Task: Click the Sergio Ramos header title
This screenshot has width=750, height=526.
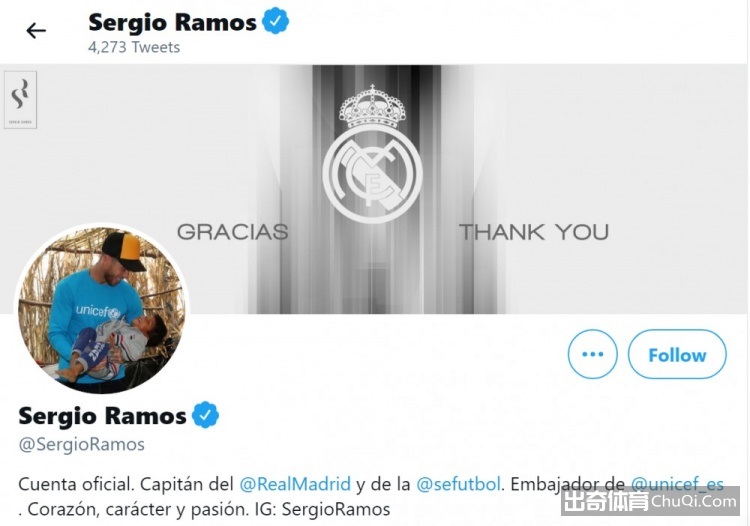Action: pyautogui.click(x=172, y=22)
